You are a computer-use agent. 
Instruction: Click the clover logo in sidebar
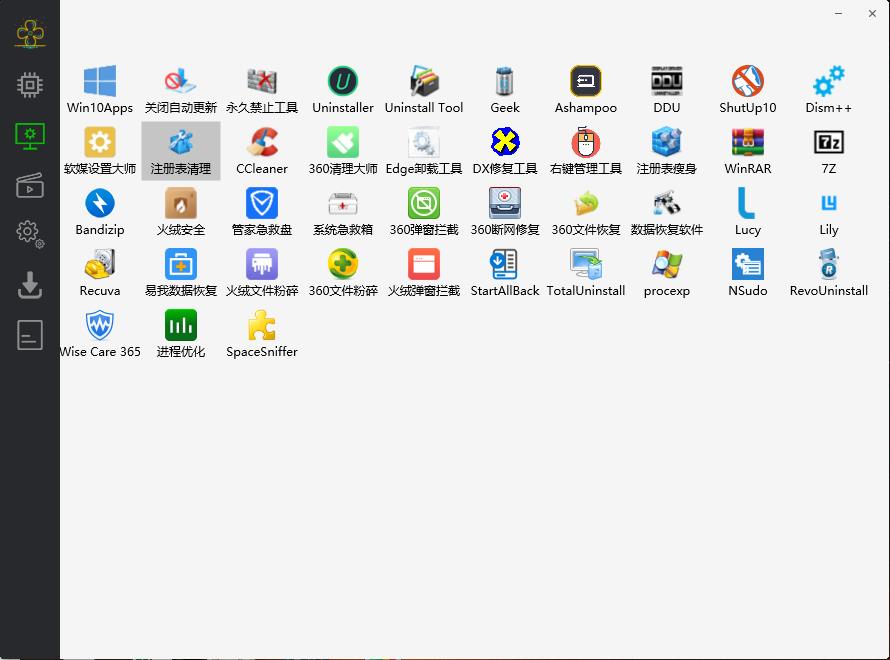(x=30, y=35)
